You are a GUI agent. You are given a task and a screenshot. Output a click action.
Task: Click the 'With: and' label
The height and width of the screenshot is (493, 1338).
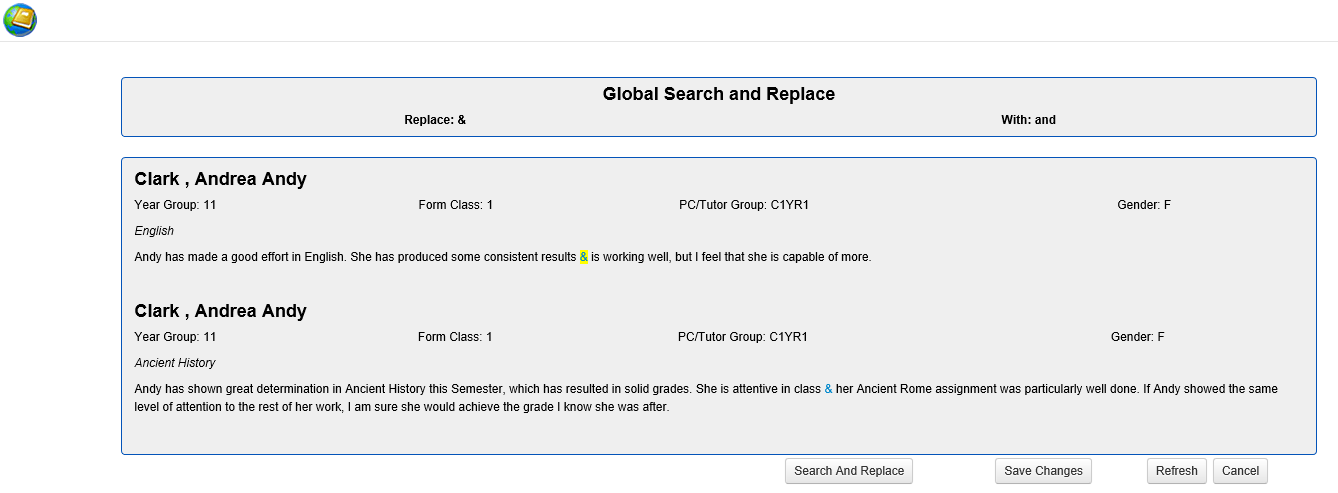tap(1028, 120)
